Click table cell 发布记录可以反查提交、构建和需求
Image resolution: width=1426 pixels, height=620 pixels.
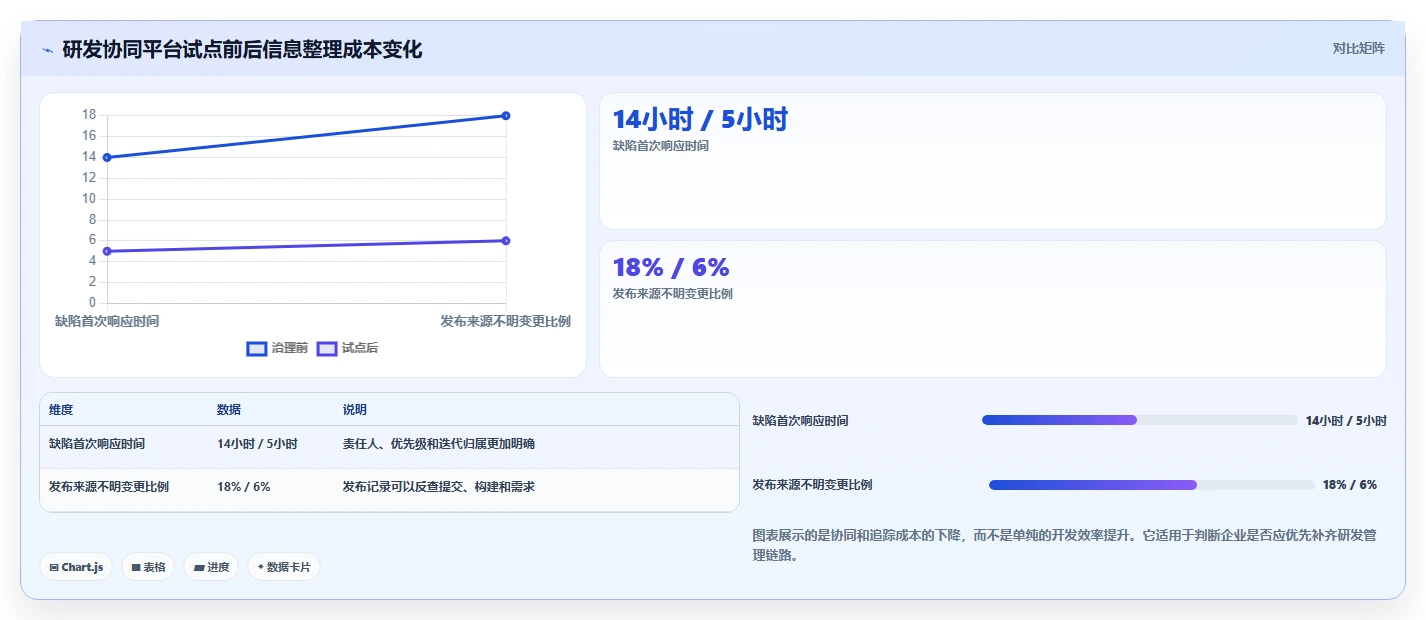tap(439, 487)
